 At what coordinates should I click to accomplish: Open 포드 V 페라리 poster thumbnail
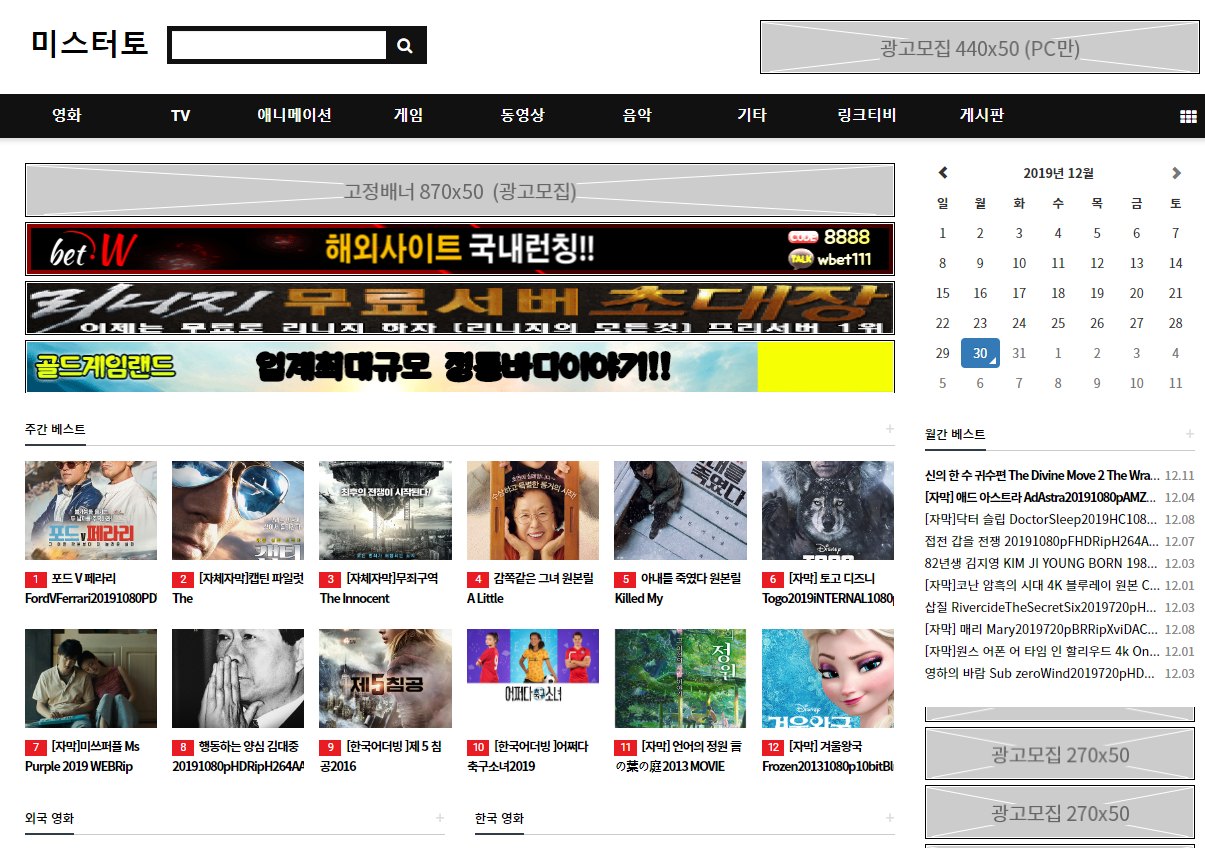pos(91,510)
